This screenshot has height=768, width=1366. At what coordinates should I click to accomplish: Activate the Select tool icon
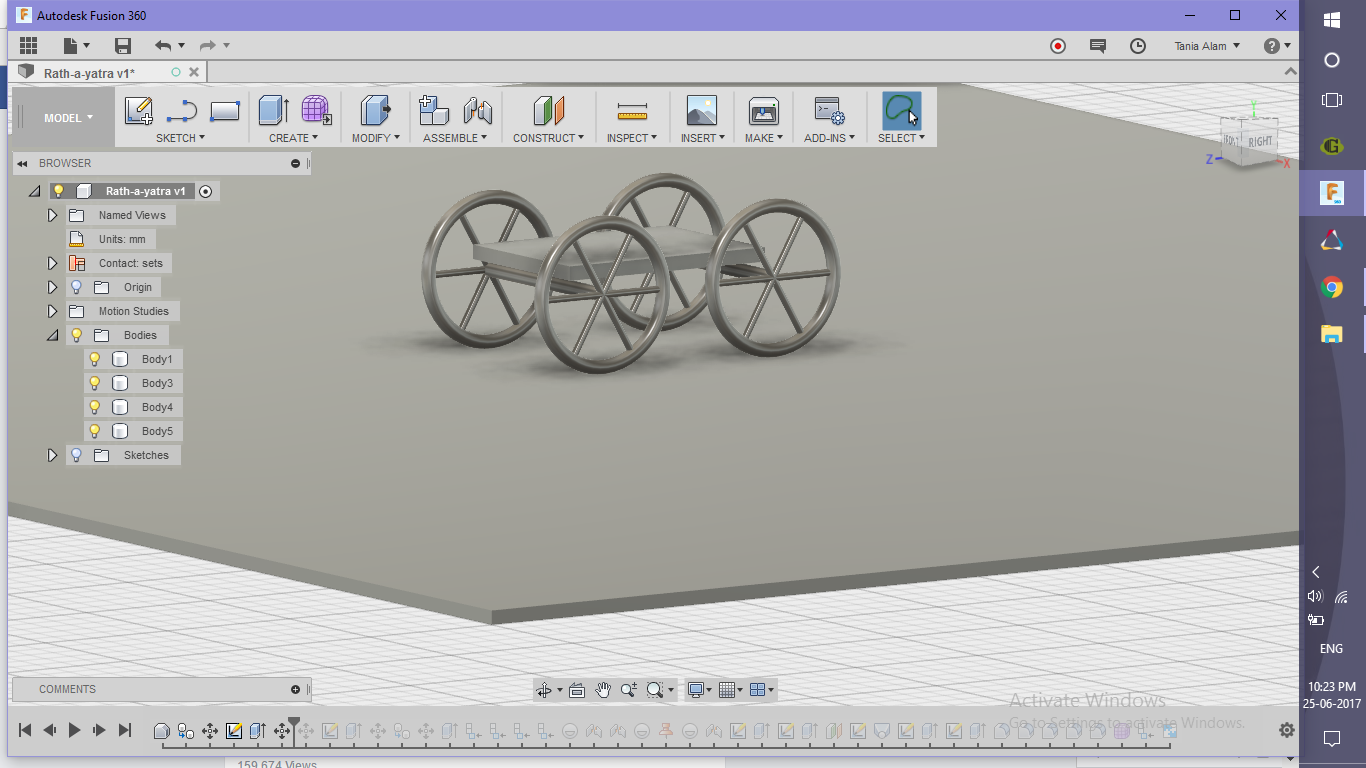click(x=901, y=111)
